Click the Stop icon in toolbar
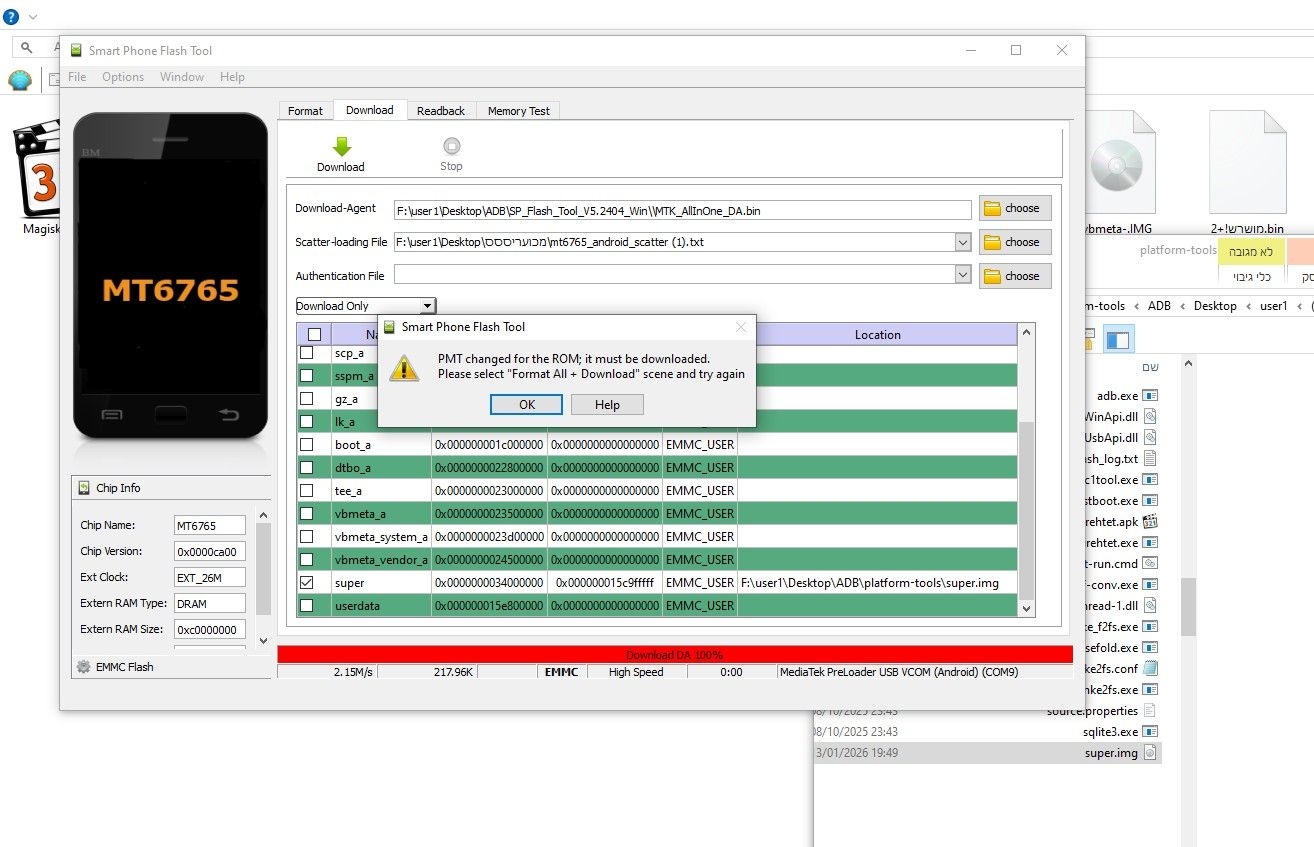1314x847 pixels. click(451, 146)
